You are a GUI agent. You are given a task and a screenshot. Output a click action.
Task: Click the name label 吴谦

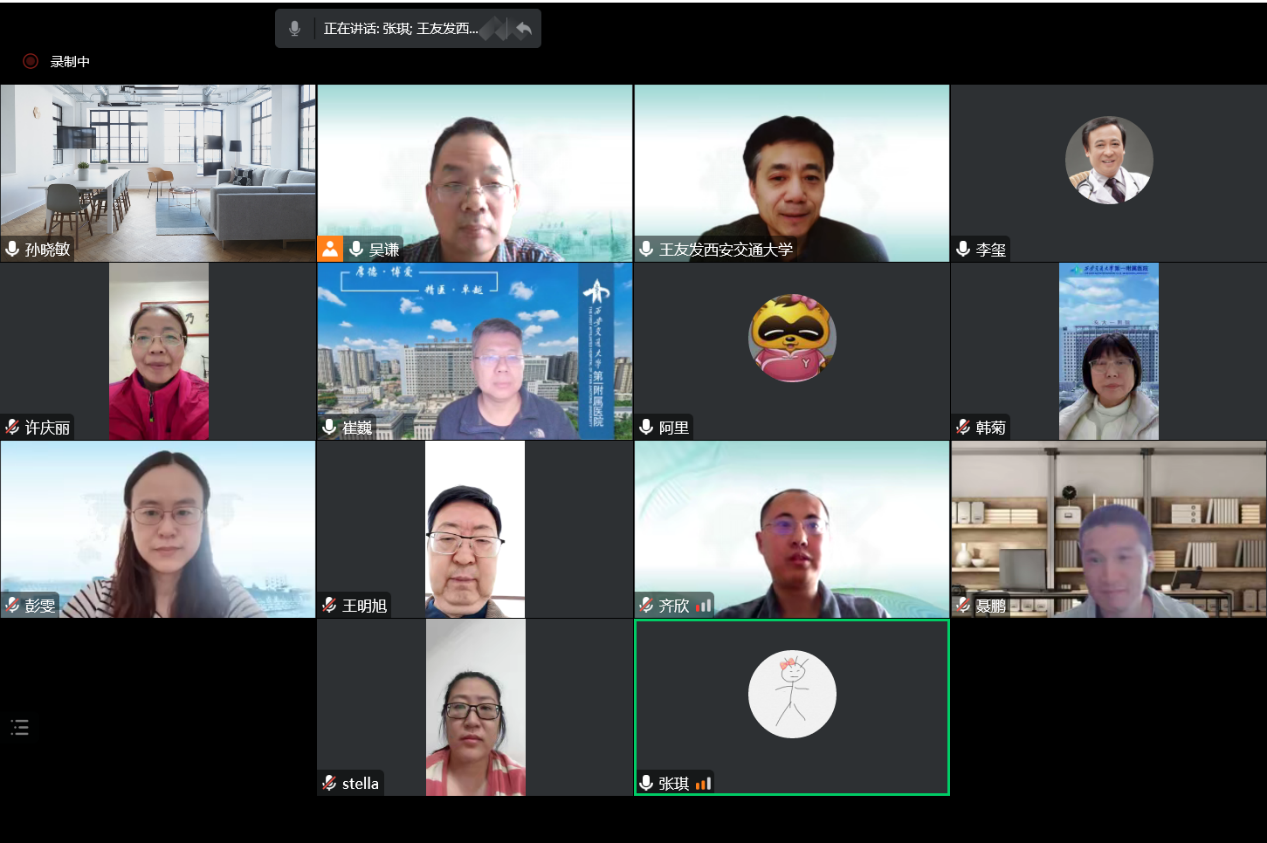(x=384, y=249)
